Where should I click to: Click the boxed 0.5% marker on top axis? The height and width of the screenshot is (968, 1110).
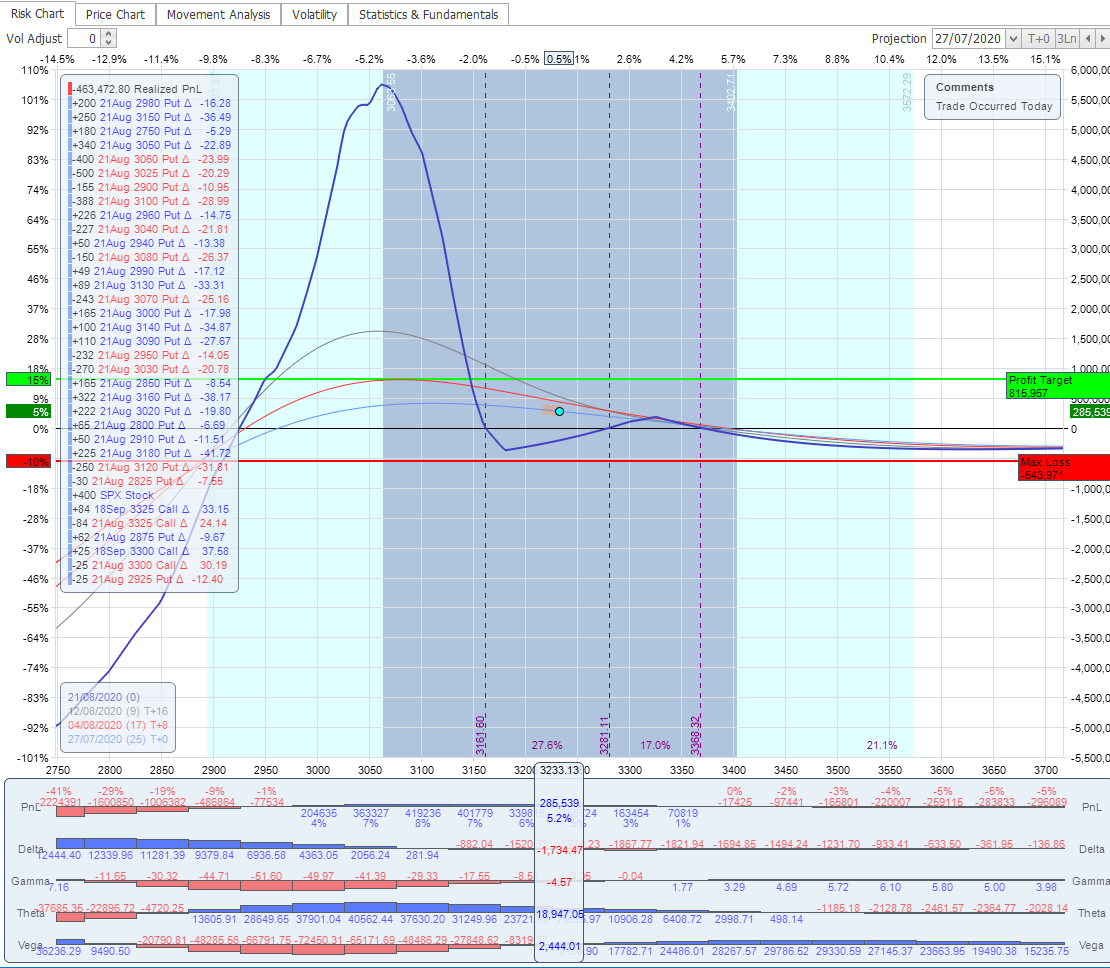point(559,59)
